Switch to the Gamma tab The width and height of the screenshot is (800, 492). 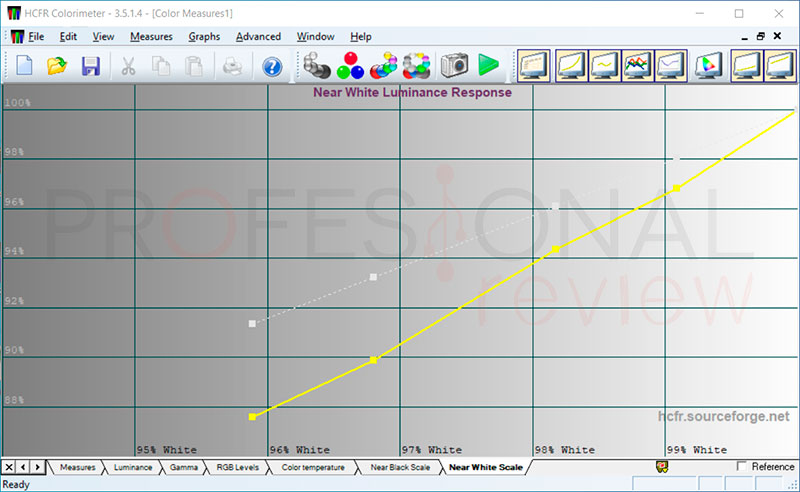184,467
